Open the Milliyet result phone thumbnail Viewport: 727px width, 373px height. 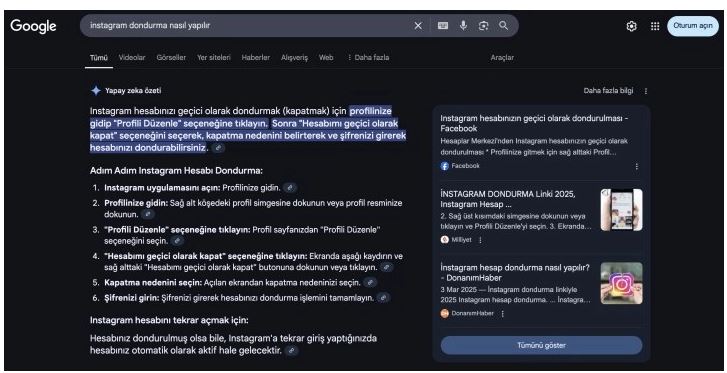tap(621, 210)
